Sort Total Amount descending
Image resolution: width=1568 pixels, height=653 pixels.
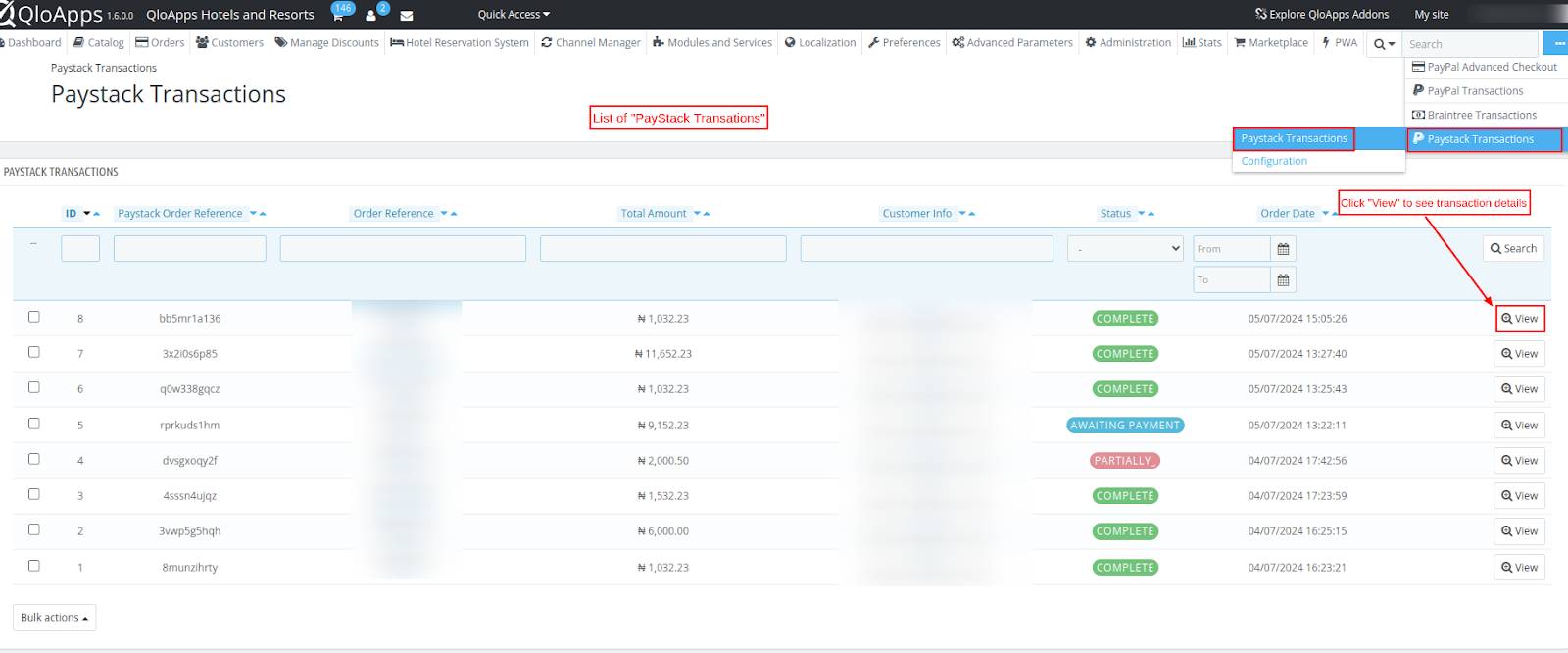698,214
